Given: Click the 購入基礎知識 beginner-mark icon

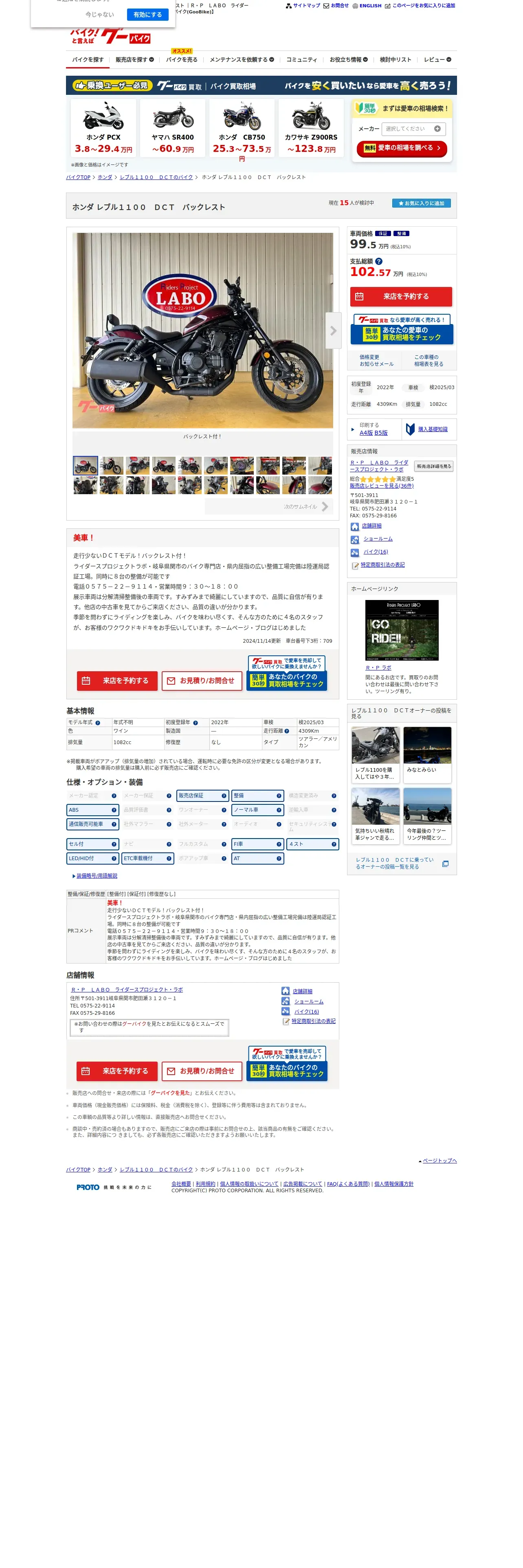Looking at the screenshot, I should pyautogui.click(x=410, y=429).
